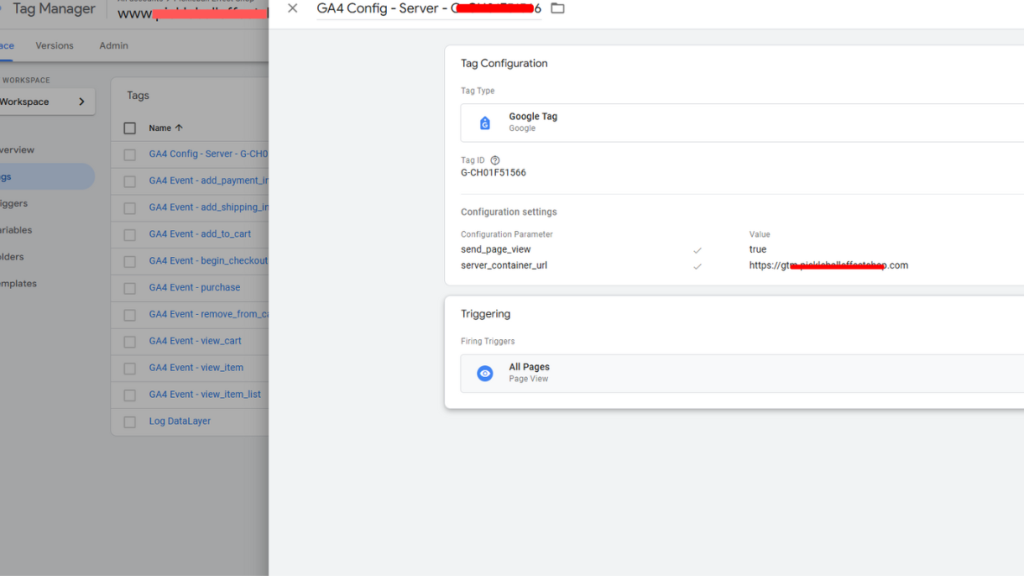Check the GA4 Config - Server tag checkbox
The height and width of the screenshot is (576, 1024).
tap(130, 155)
